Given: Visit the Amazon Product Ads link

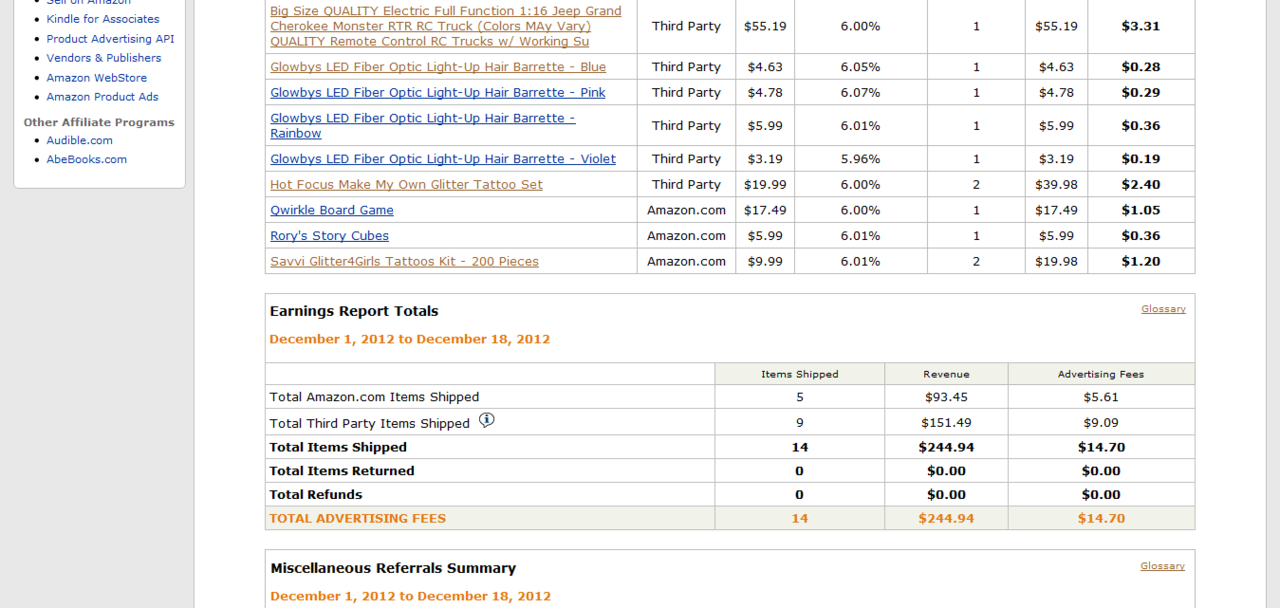Looking at the screenshot, I should click(103, 97).
